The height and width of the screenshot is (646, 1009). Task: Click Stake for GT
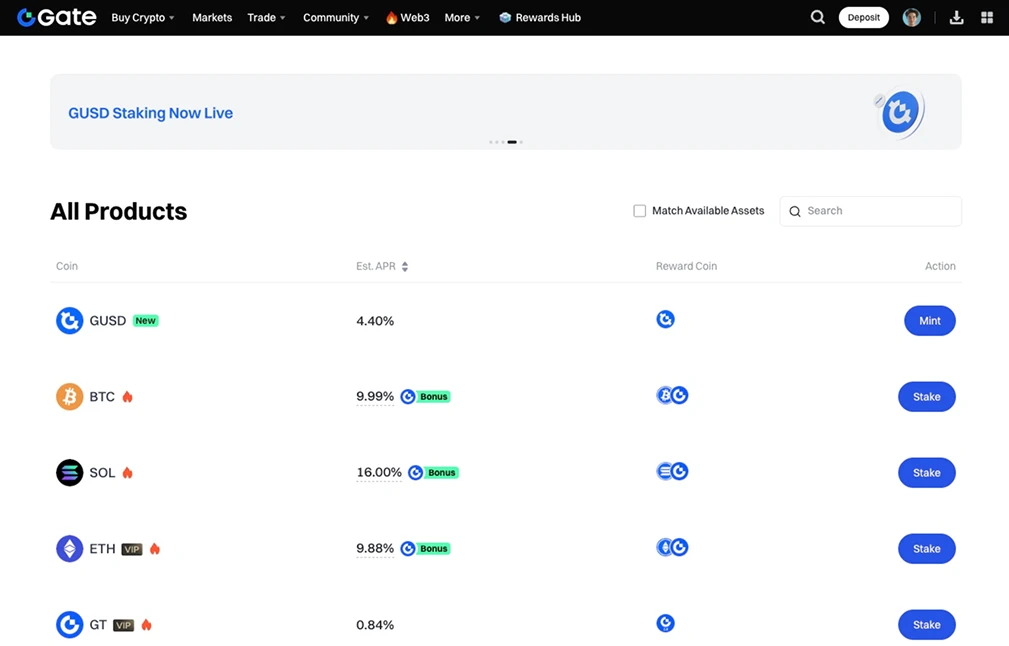[927, 624]
